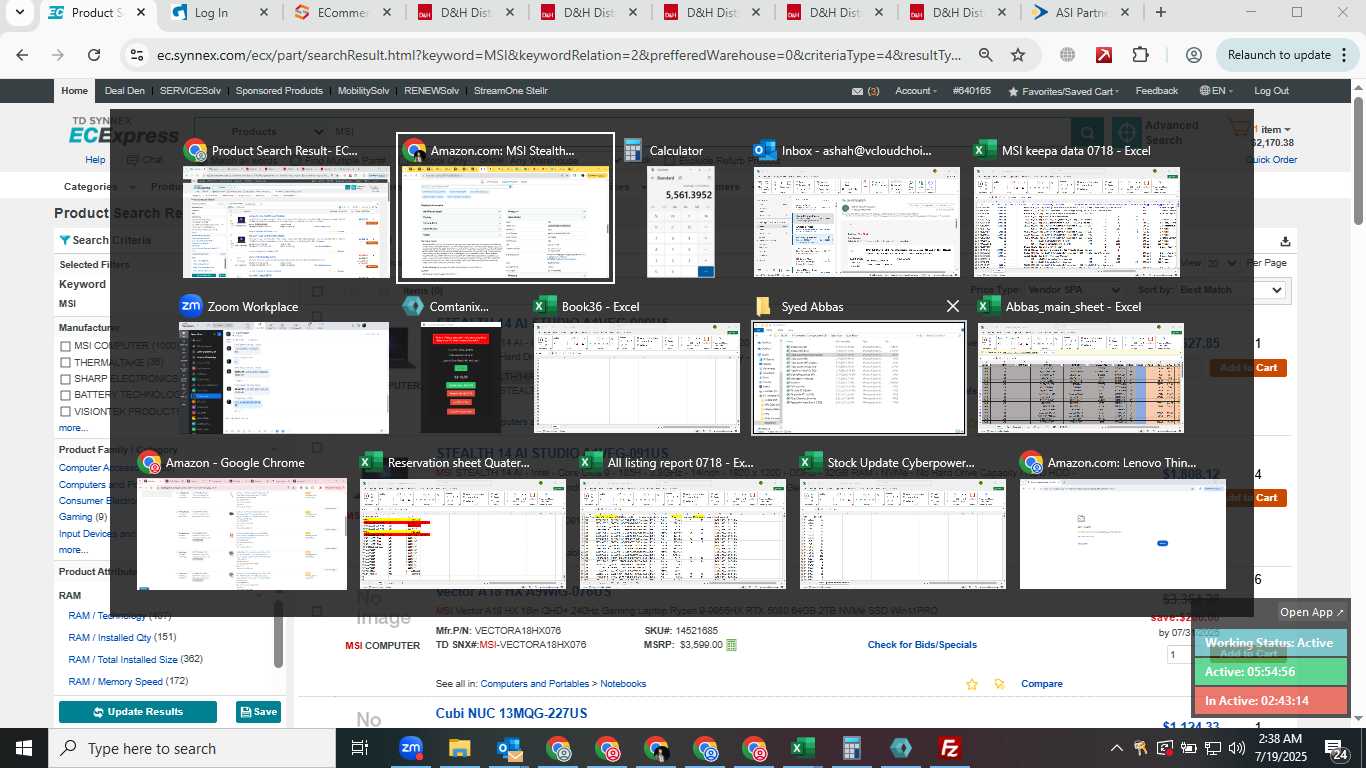Expand the Favorites/Saved Cart dropdown

[1065, 91]
